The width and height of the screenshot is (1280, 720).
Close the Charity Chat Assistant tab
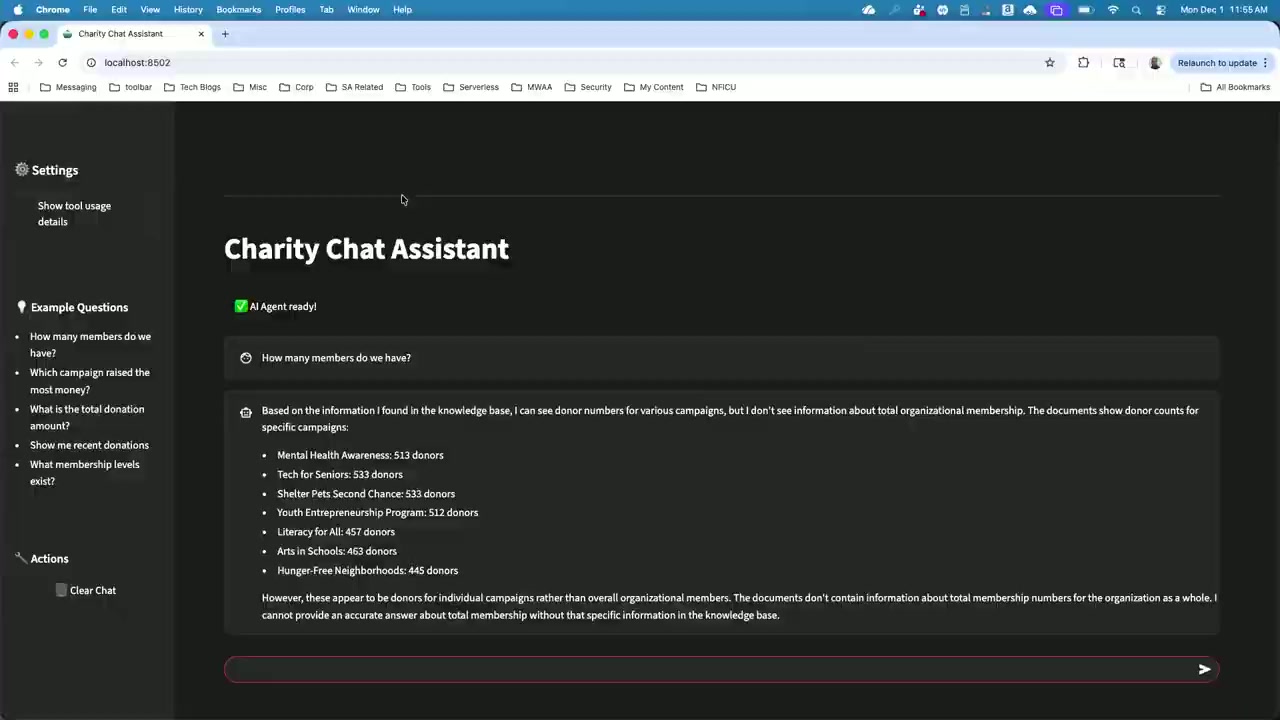(x=201, y=34)
